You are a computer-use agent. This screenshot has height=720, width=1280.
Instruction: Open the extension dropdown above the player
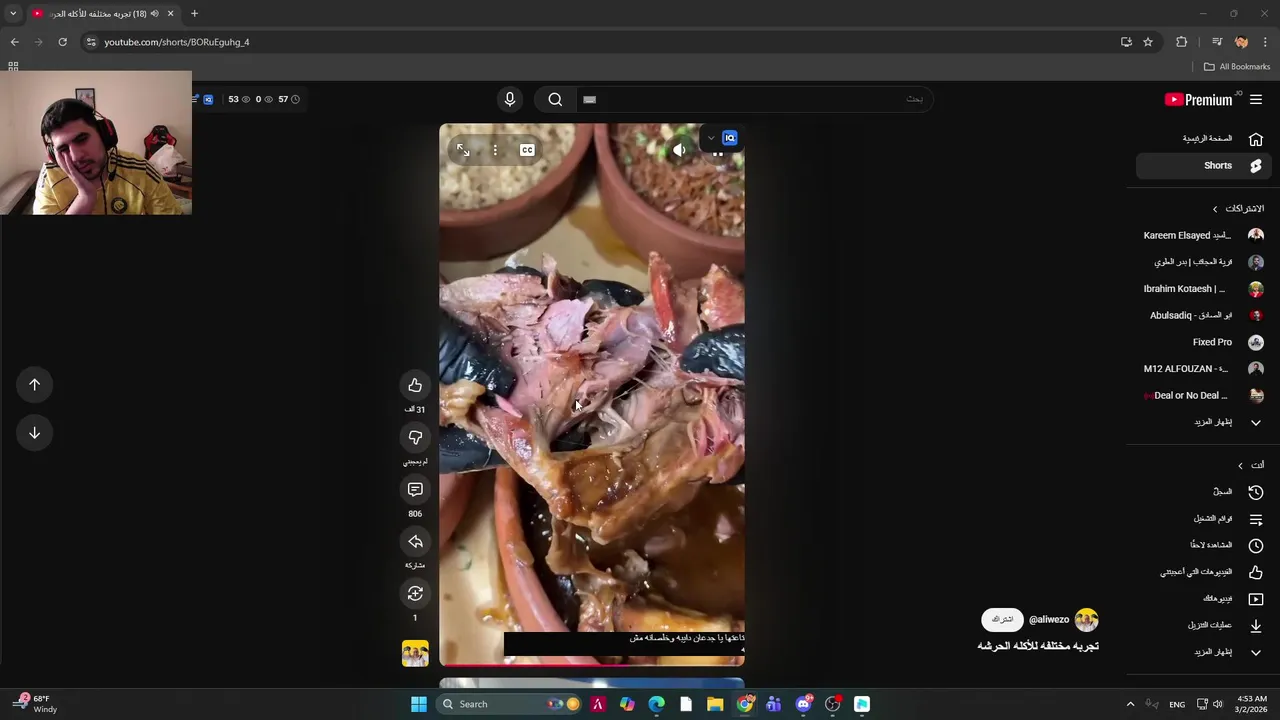pyautogui.click(x=711, y=138)
